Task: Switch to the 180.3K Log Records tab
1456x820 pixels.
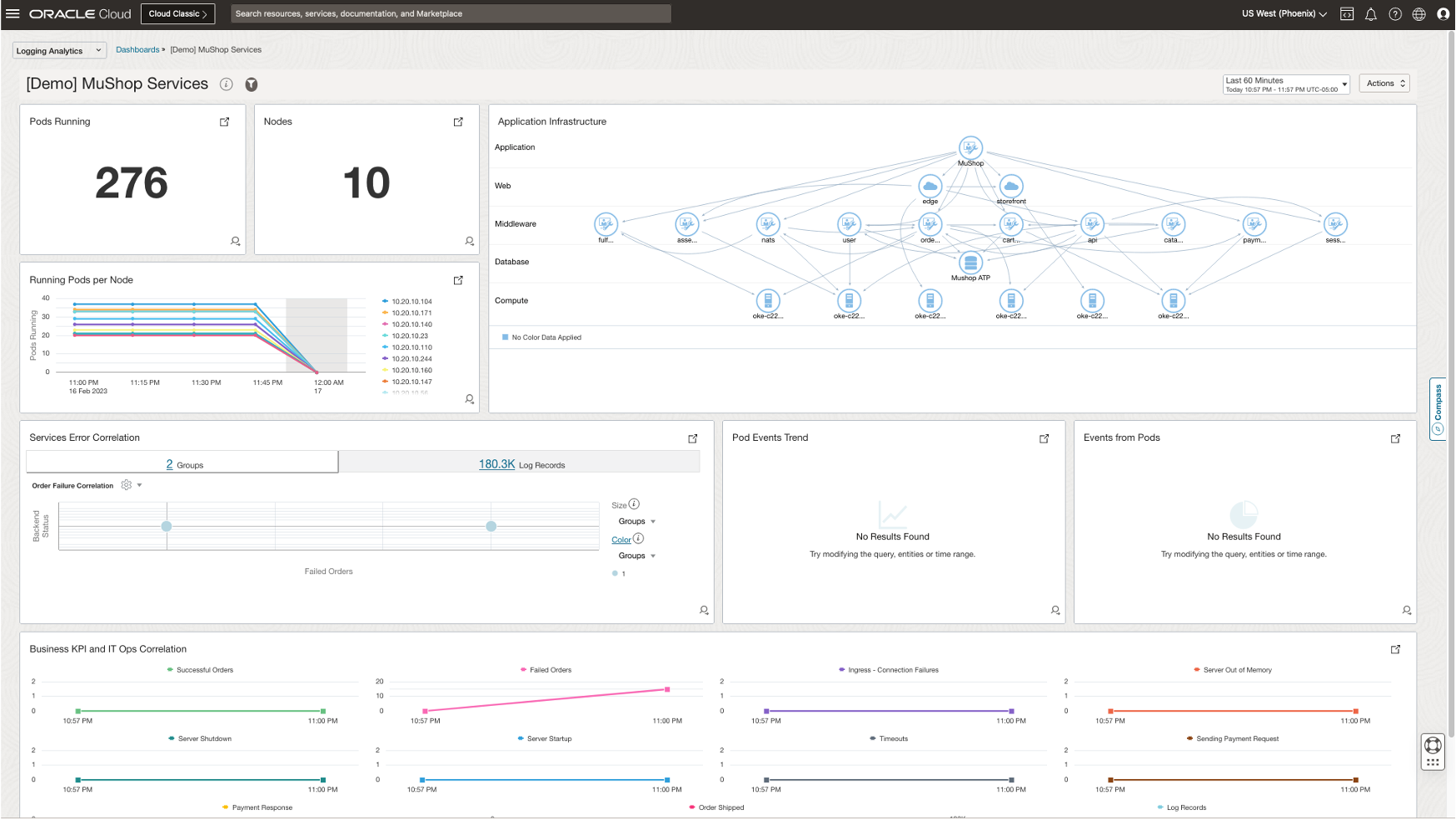Action: pos(520,462)
